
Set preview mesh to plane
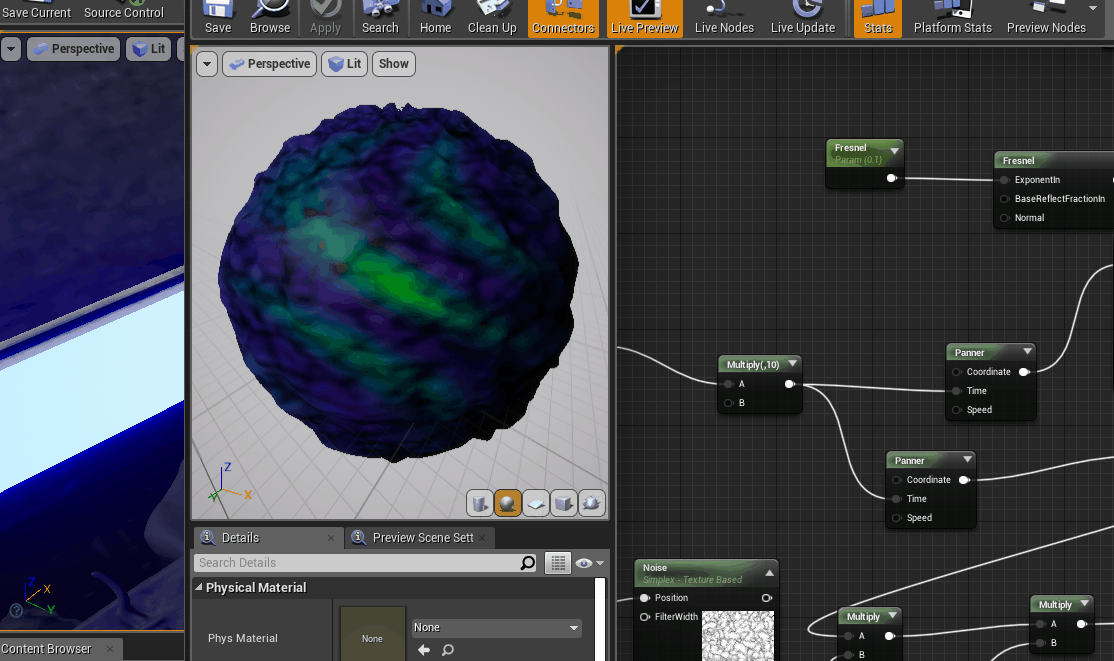coord(536,503)
